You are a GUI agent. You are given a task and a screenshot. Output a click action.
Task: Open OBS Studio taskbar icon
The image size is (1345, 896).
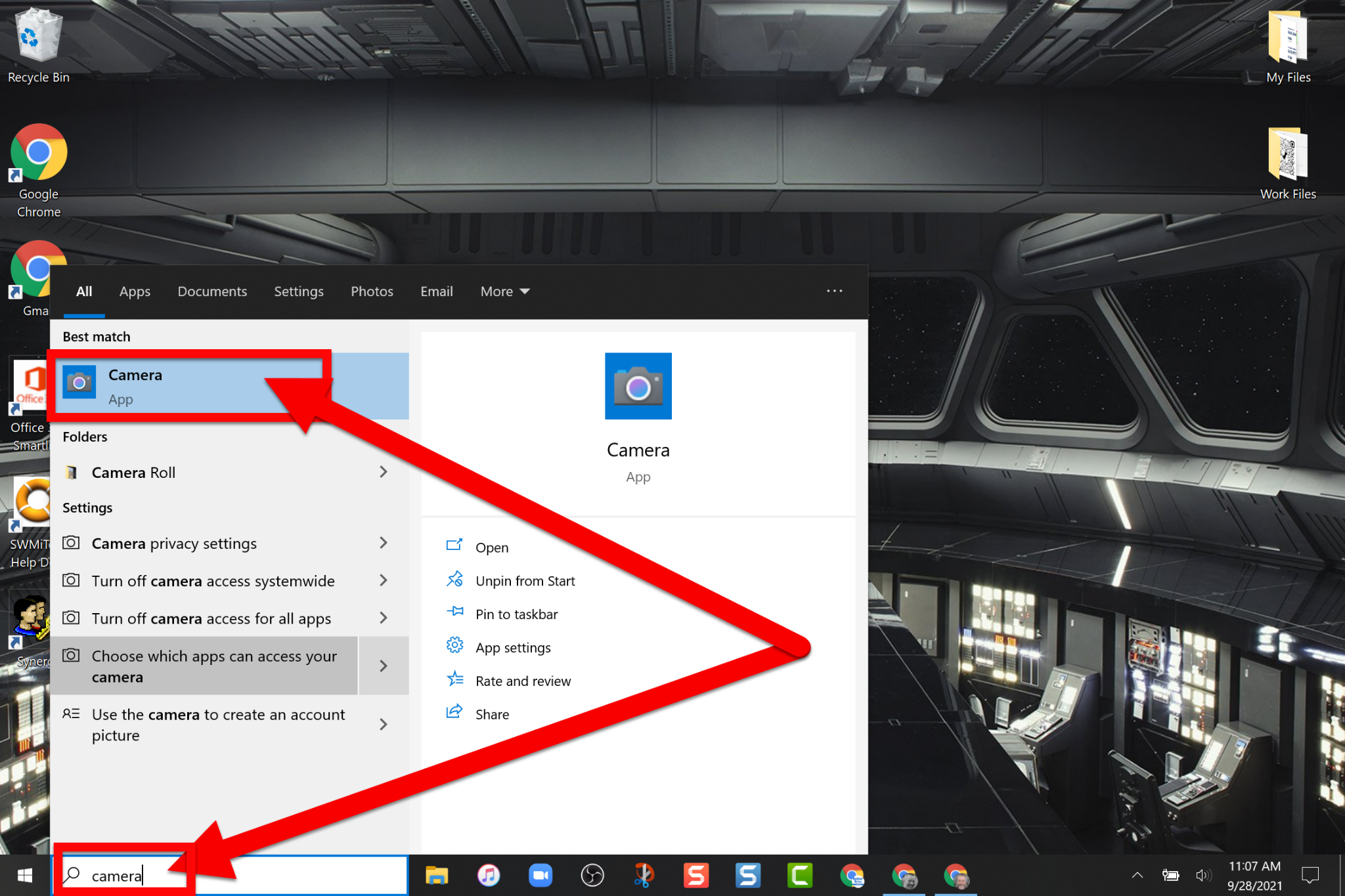click(592, 876)
